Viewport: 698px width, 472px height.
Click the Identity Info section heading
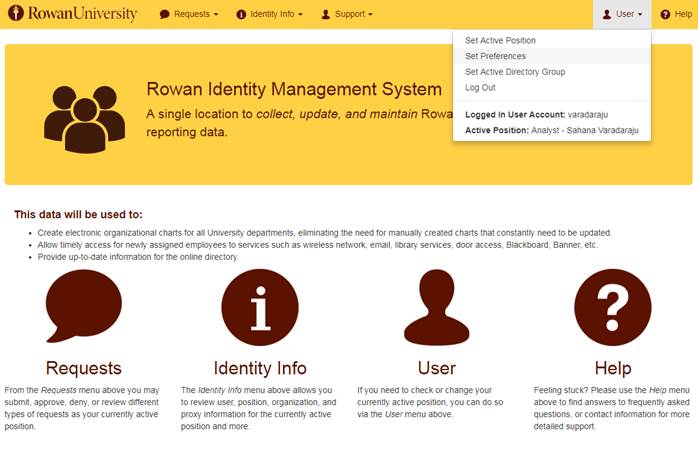[260, 368]
